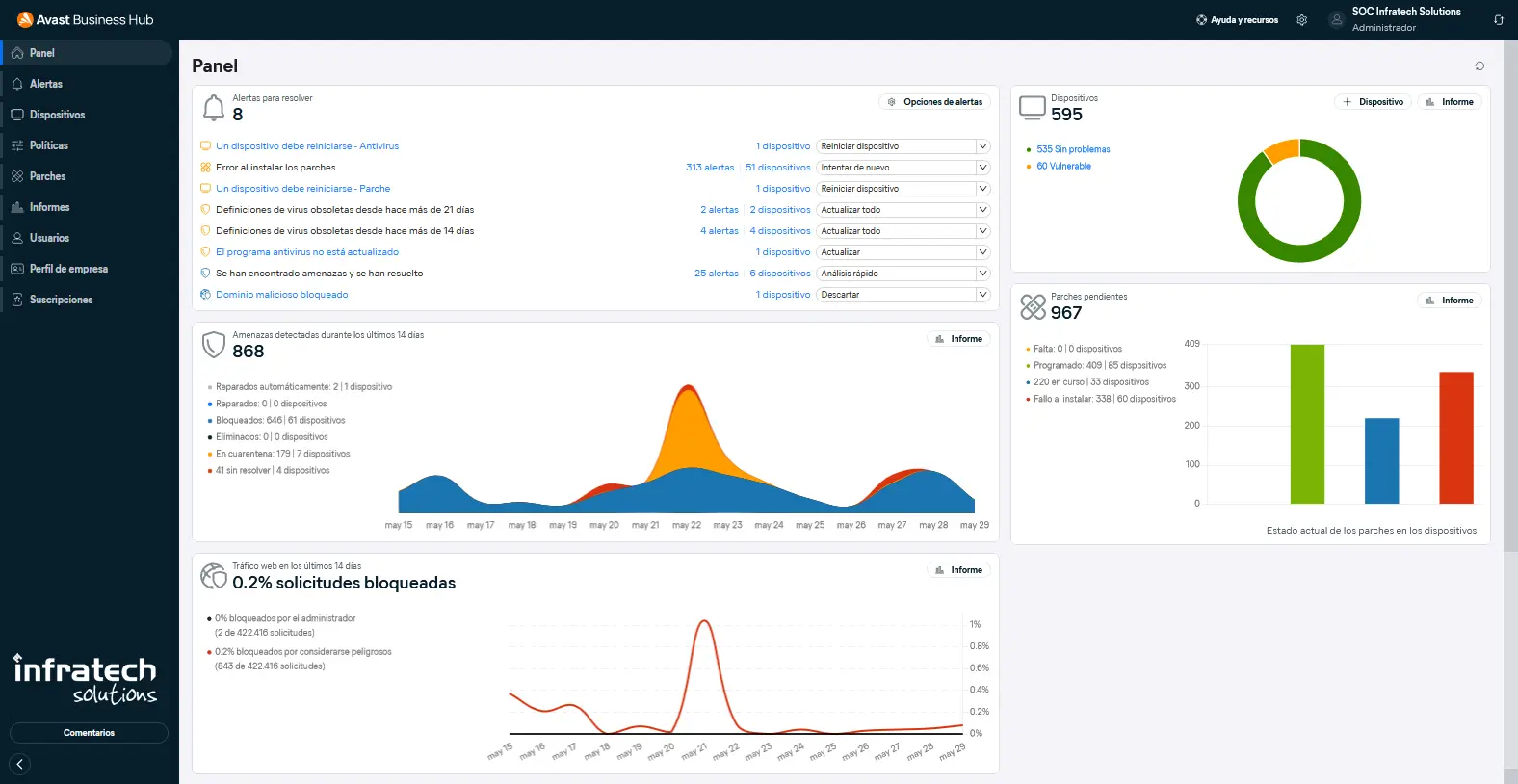Screen dimensions: 1518x784
Task: Click the refresh icon at top-right header
Action: (1499, 19)
